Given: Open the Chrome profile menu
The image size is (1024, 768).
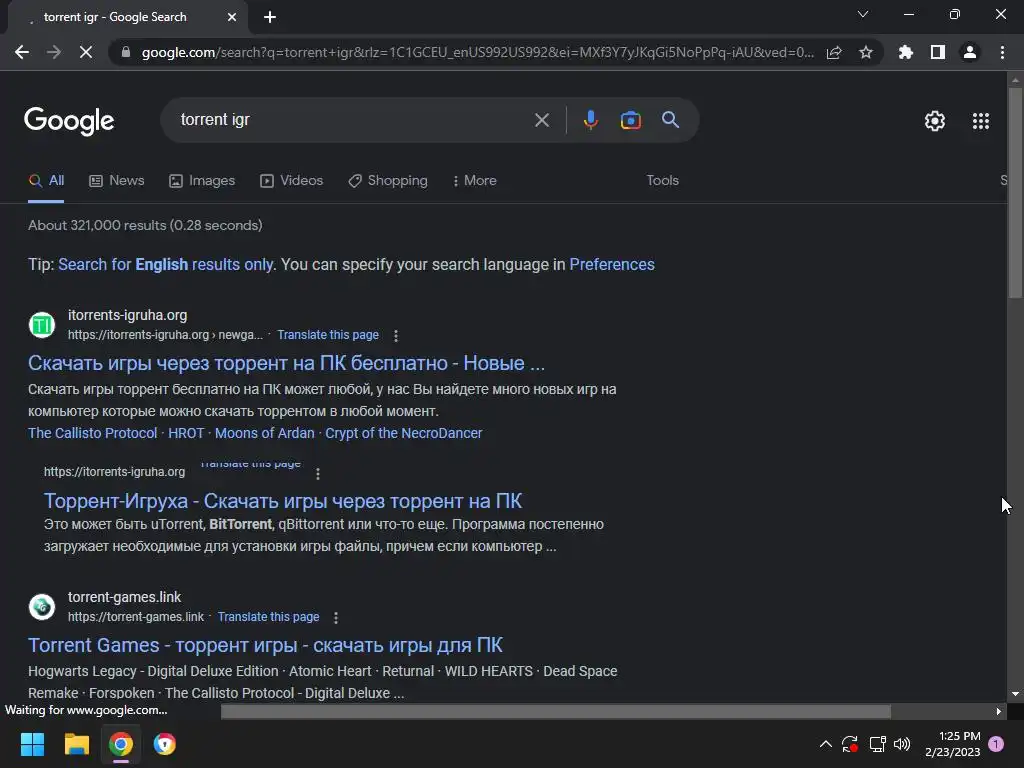Looking at the screenshot, I should pyautogui.click(x=970, y=52).
